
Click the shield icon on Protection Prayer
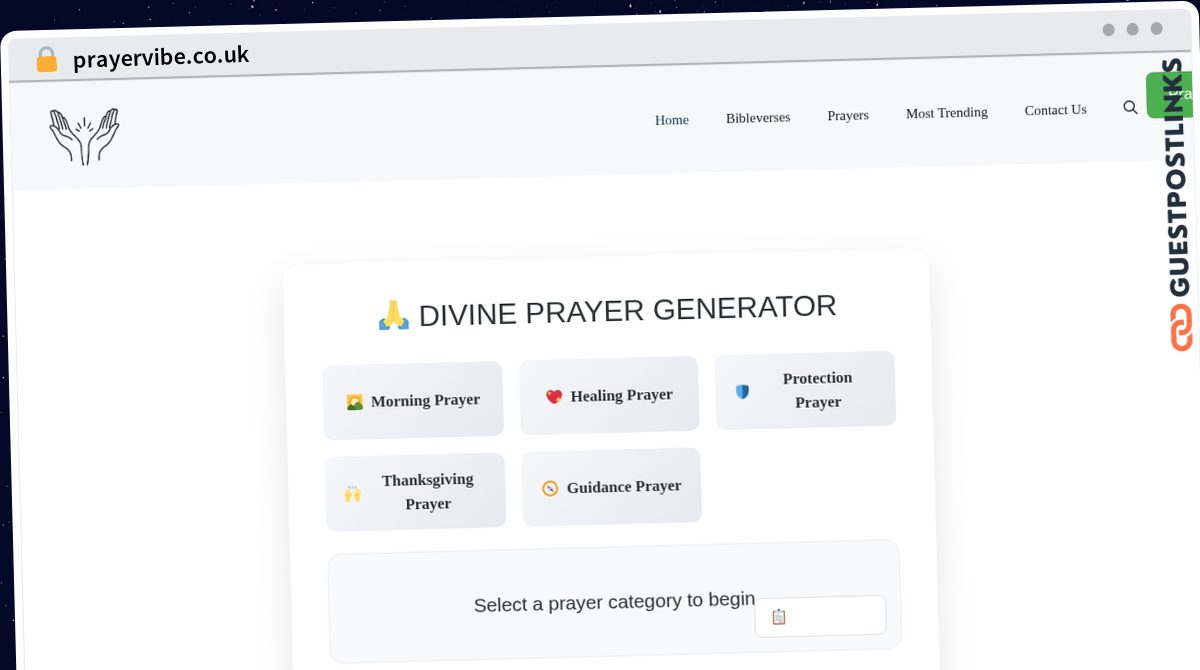pyautogui.click(x=742, y=392)
